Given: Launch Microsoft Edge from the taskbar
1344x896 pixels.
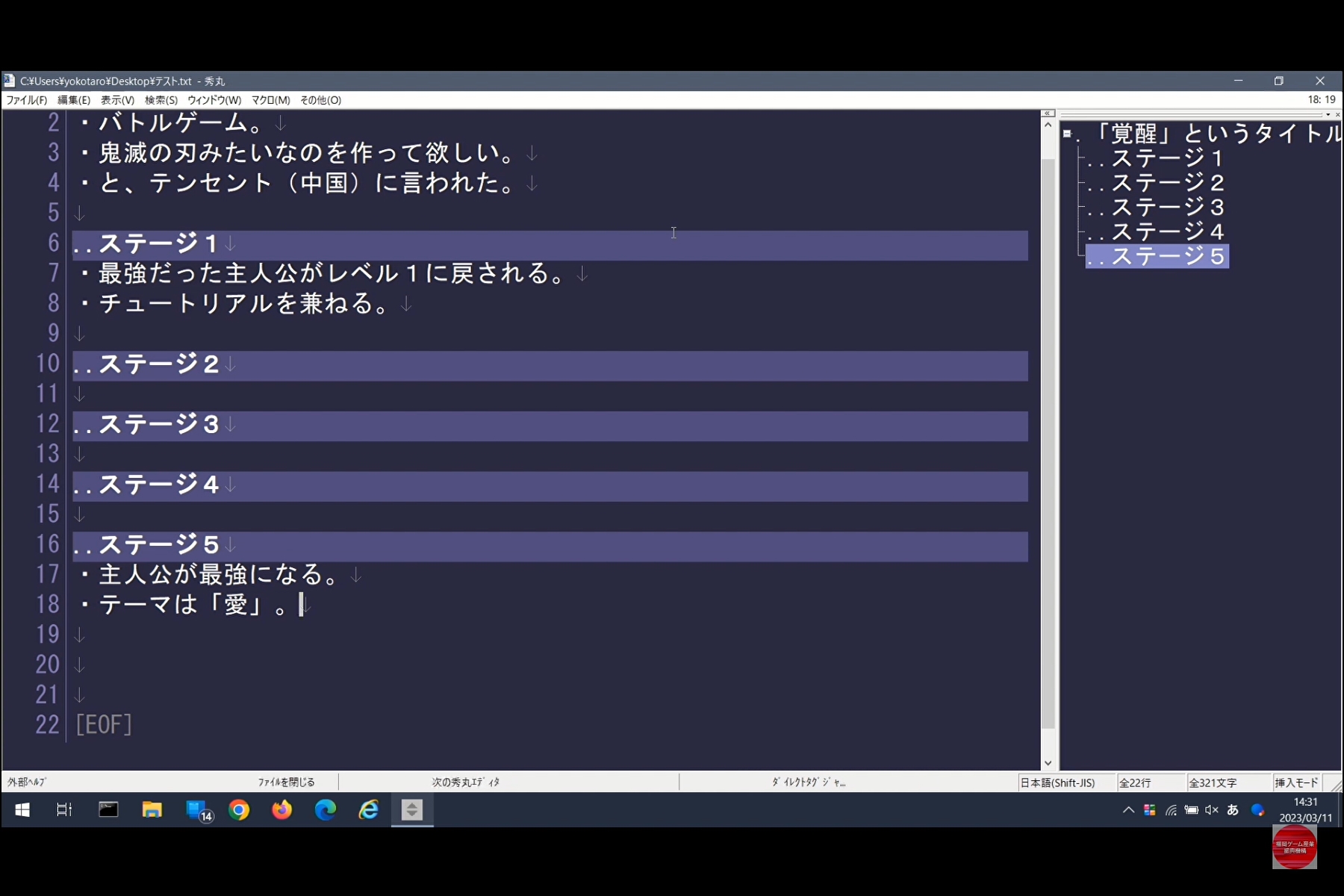Looking at the screenshot, I should point(326,810).
